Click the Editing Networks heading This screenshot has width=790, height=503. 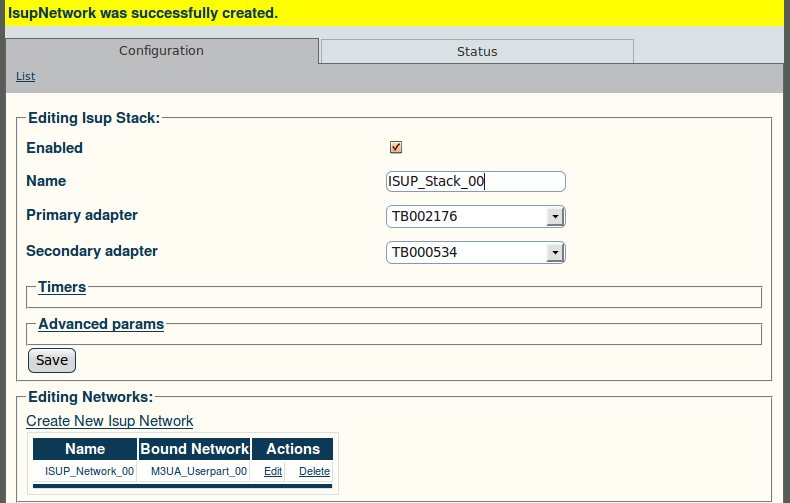click(90, 397)
